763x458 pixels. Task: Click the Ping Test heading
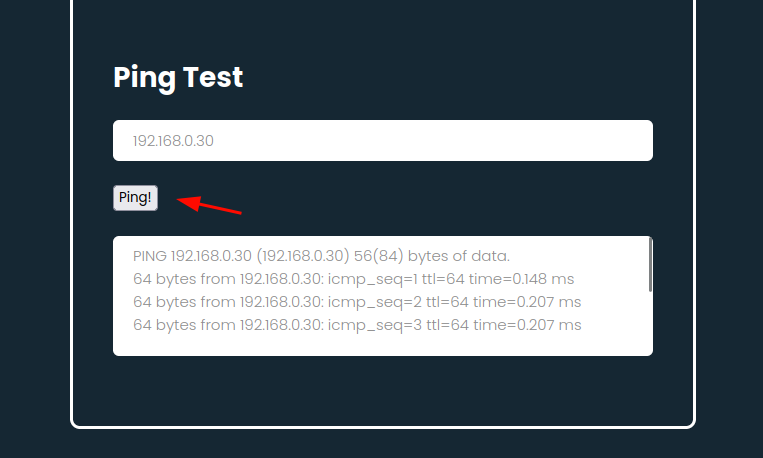178,77
